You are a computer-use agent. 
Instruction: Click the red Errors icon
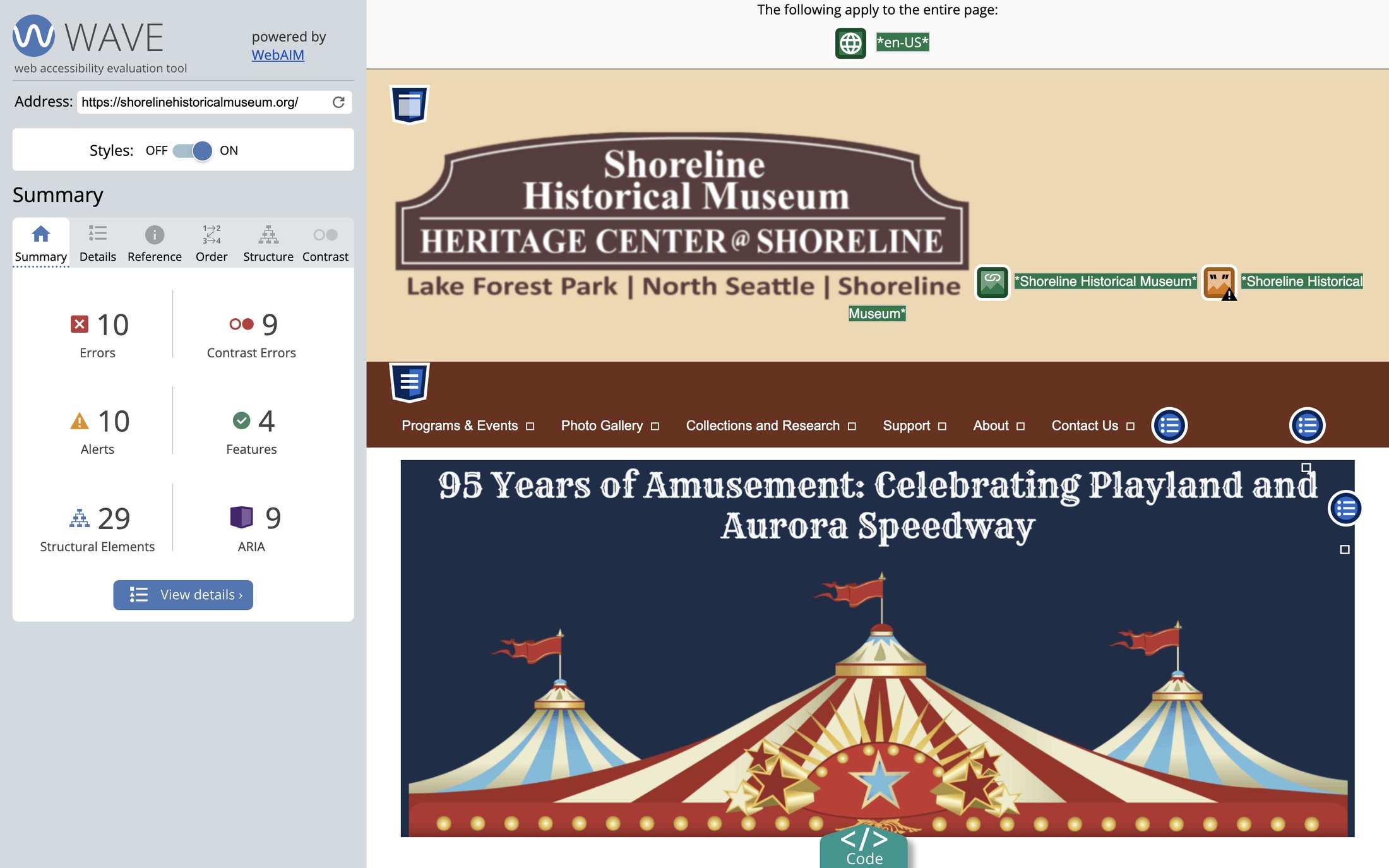point(79,324)
